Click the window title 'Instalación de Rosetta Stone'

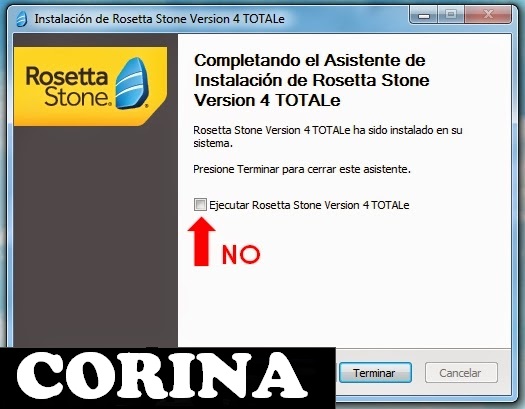pyautogui.click(x=159, y=19)
